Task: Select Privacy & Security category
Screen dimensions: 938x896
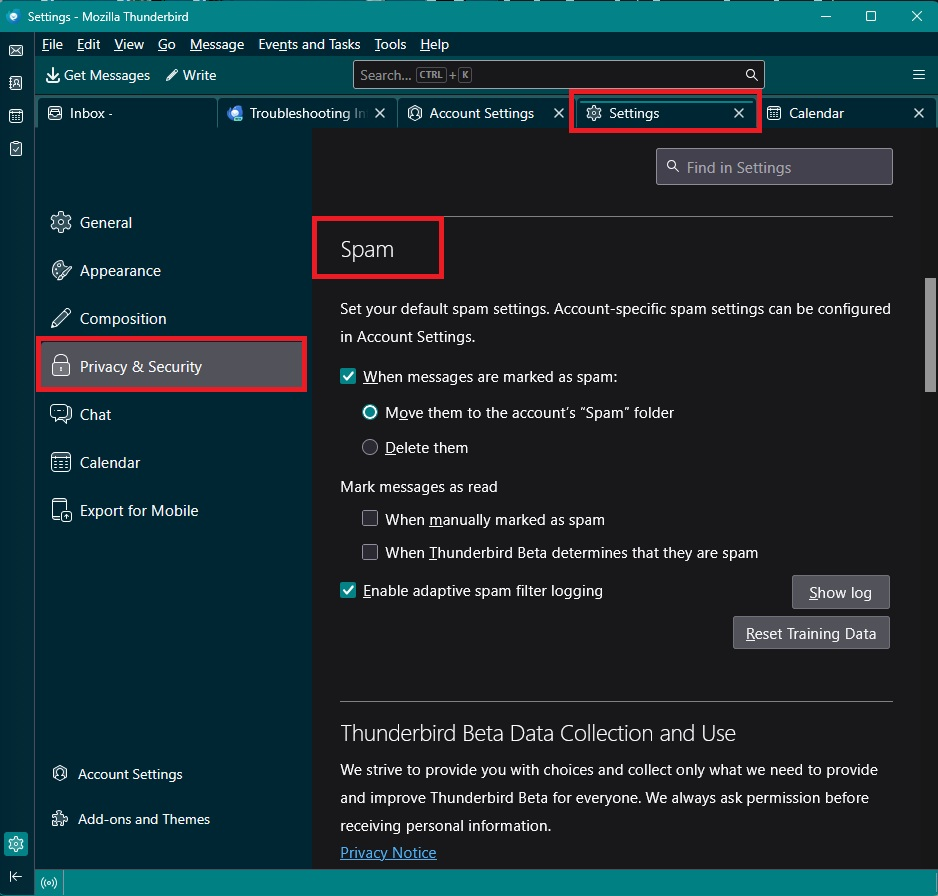Action: pyautogui.click(x=172, y=366)
